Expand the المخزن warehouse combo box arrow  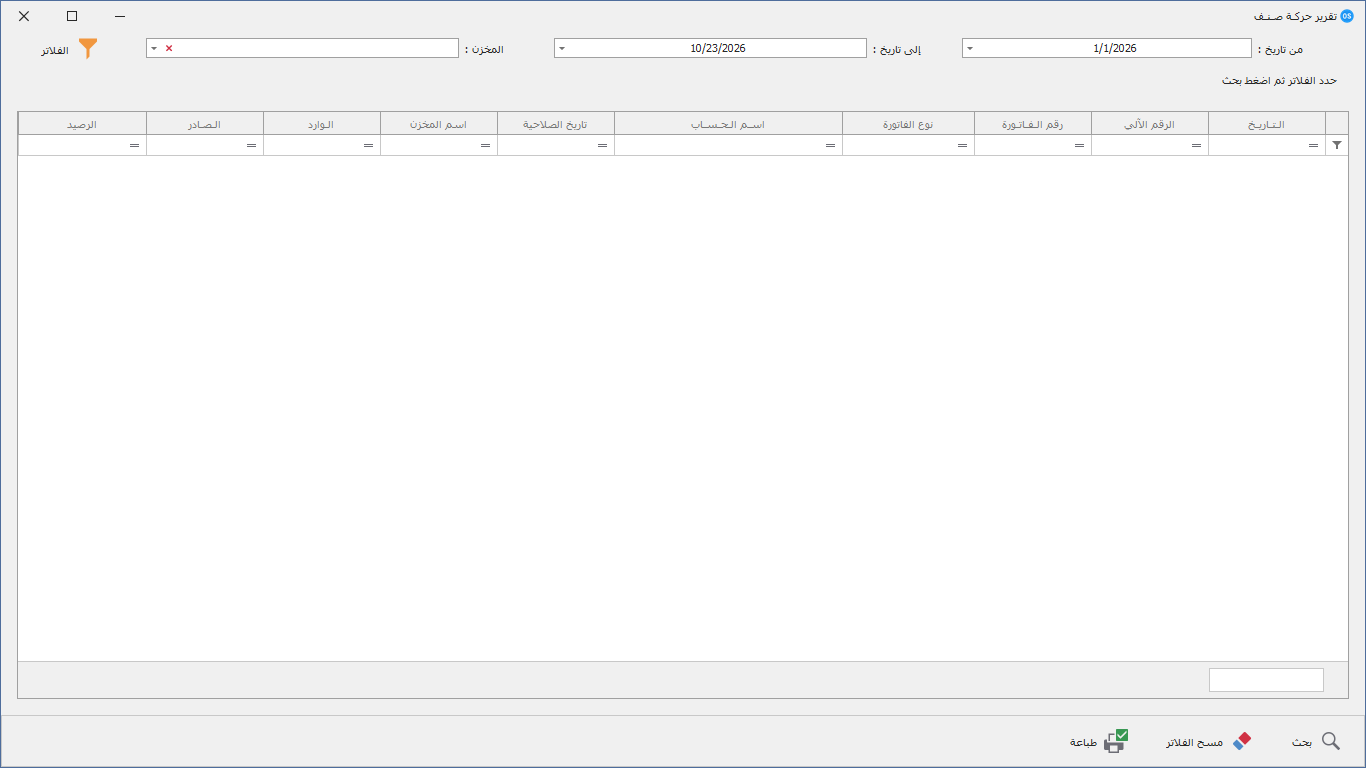pos(153,48)
